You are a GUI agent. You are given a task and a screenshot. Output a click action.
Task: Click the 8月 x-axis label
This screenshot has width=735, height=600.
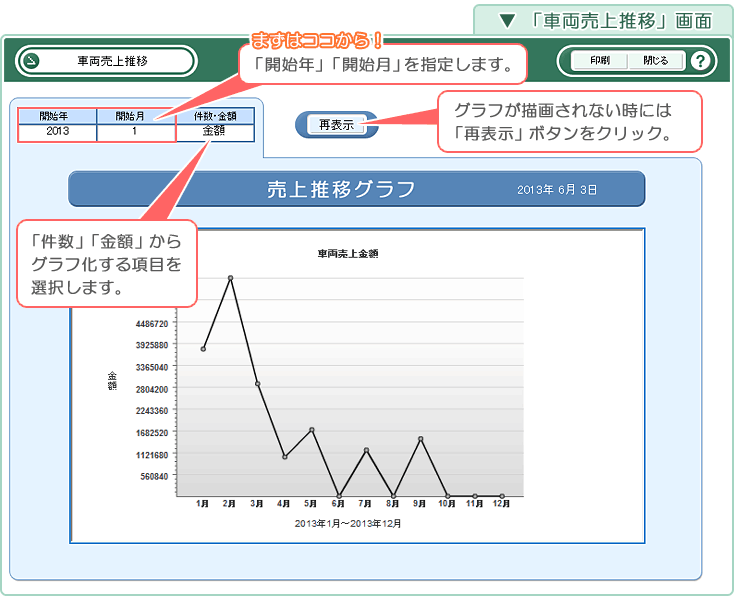tap(392, 503)
